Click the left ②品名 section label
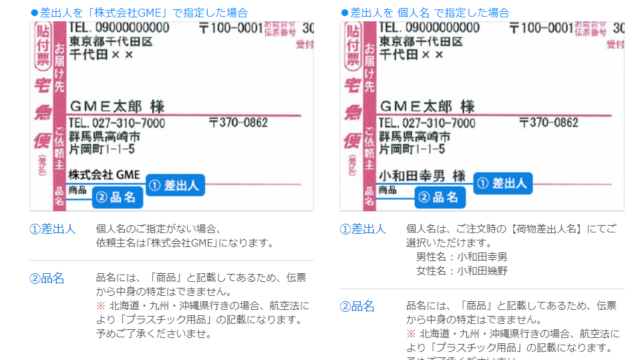The width and height of the screenshot is (640, 360). click(47, 278)
